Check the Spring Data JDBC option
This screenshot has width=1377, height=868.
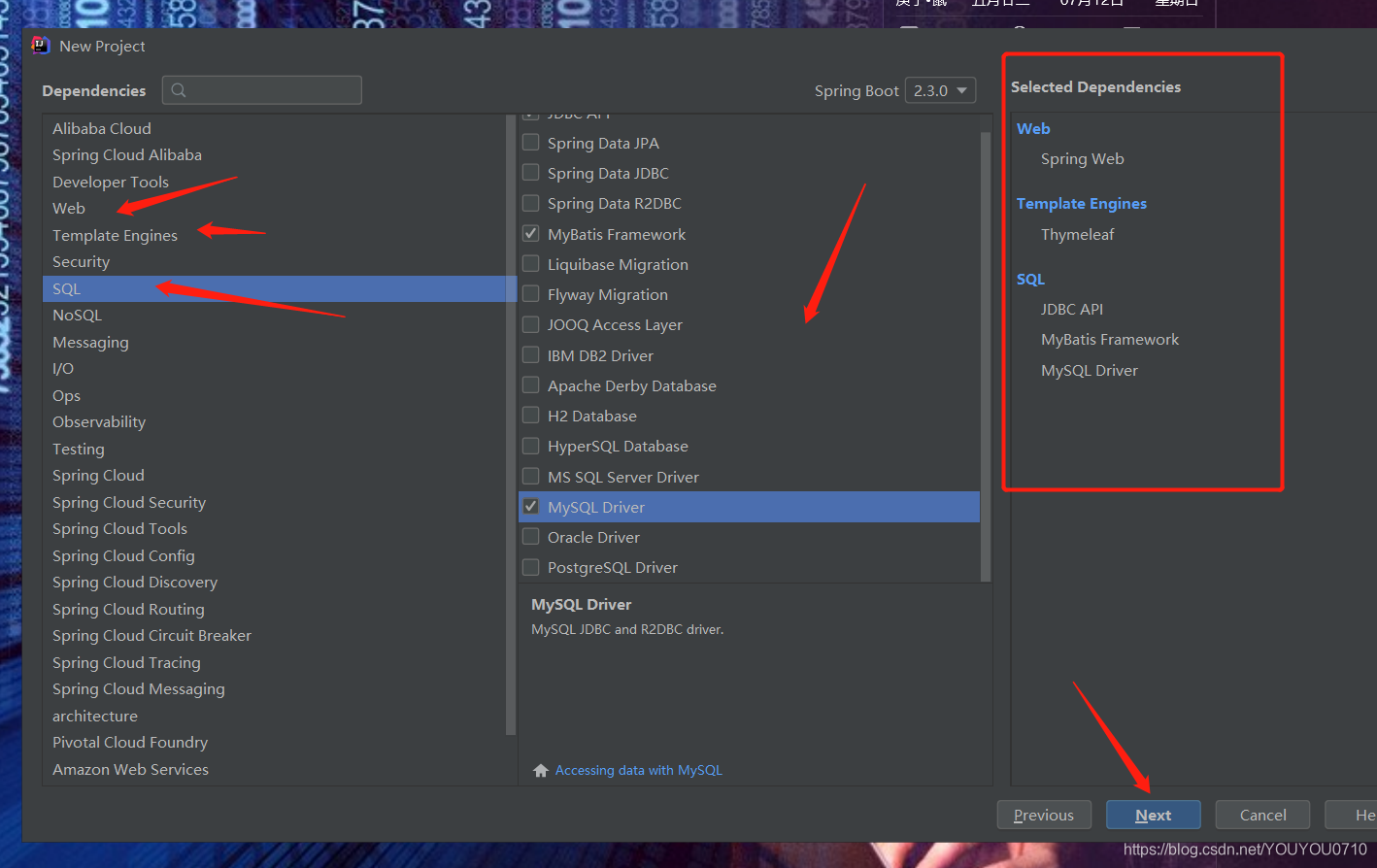pyautogui.click(x=531, y=173)
